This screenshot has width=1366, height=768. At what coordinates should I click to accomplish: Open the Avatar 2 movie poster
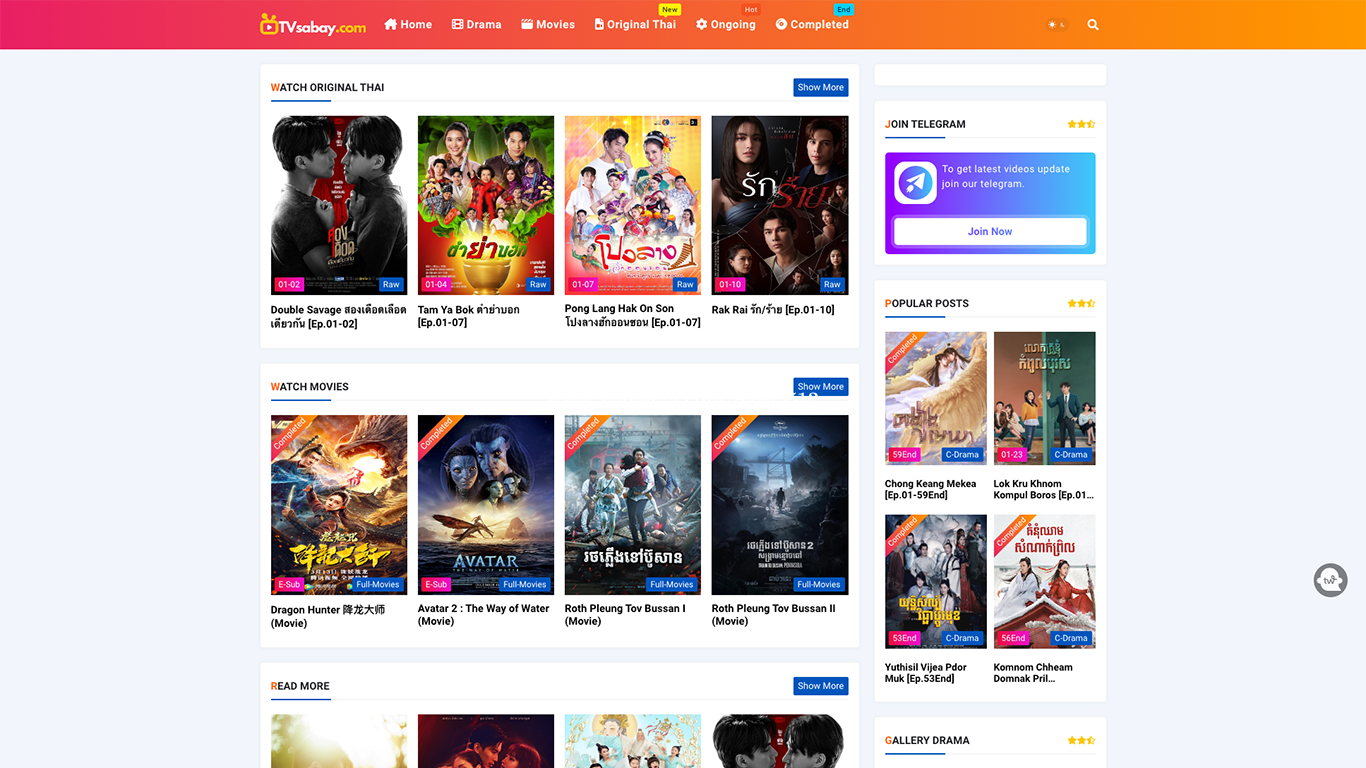(486, 504)
